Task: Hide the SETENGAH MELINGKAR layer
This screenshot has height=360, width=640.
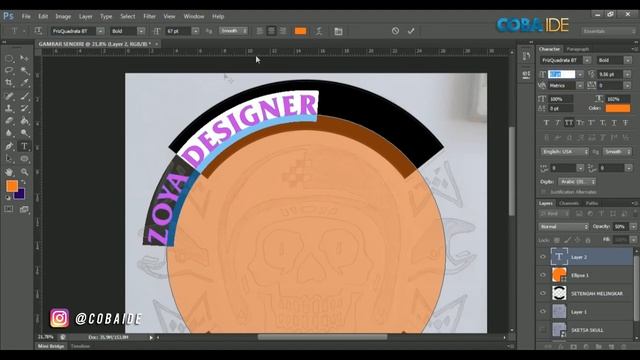Action: pyautogui.click(x=543, y=293)
